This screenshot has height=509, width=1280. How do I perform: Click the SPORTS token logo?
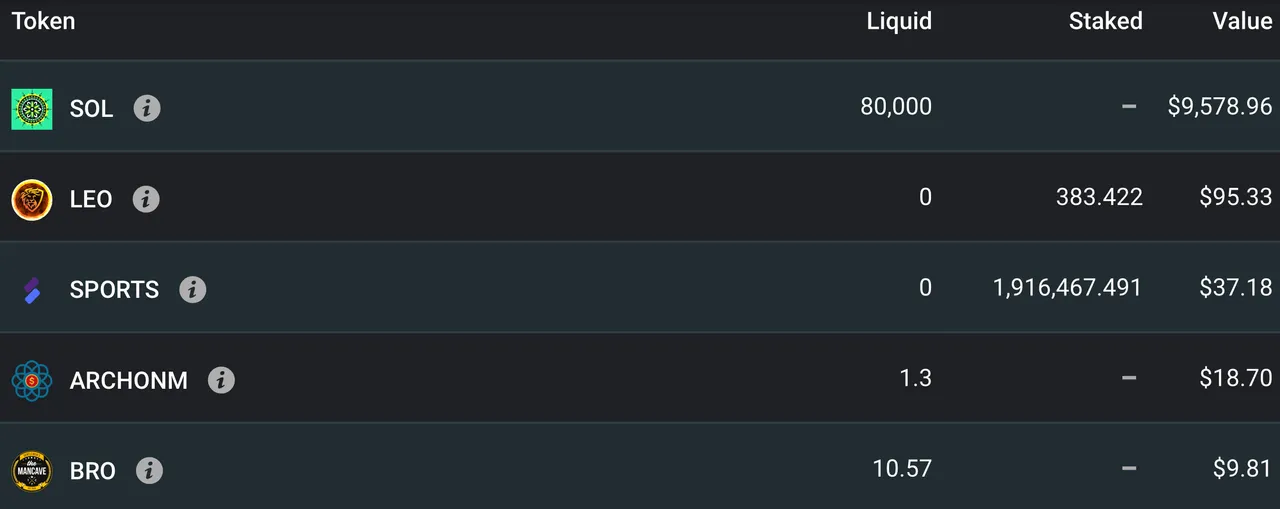pos(32,290)
